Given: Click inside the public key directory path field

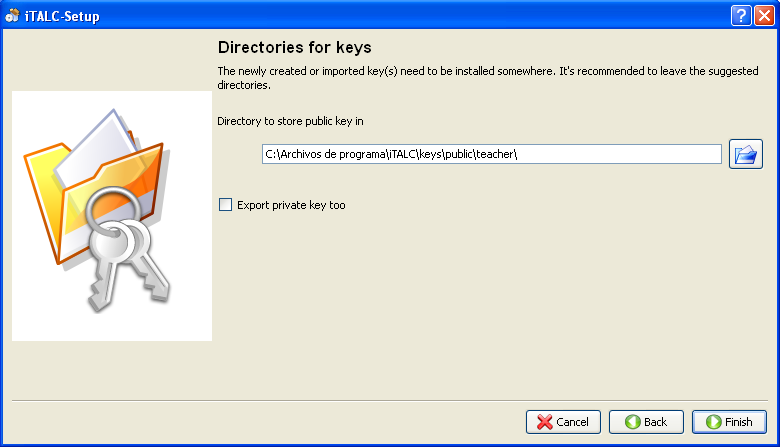Looking at the screenshot, I should point(490,154).
